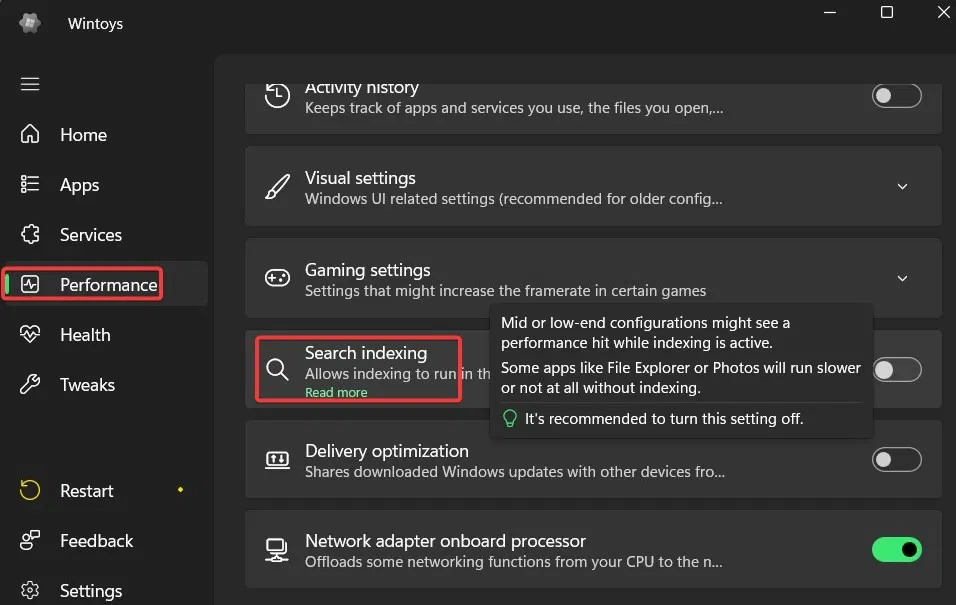Click the Delivery optimization icon
956x605 pixels.
click(277, 460)
